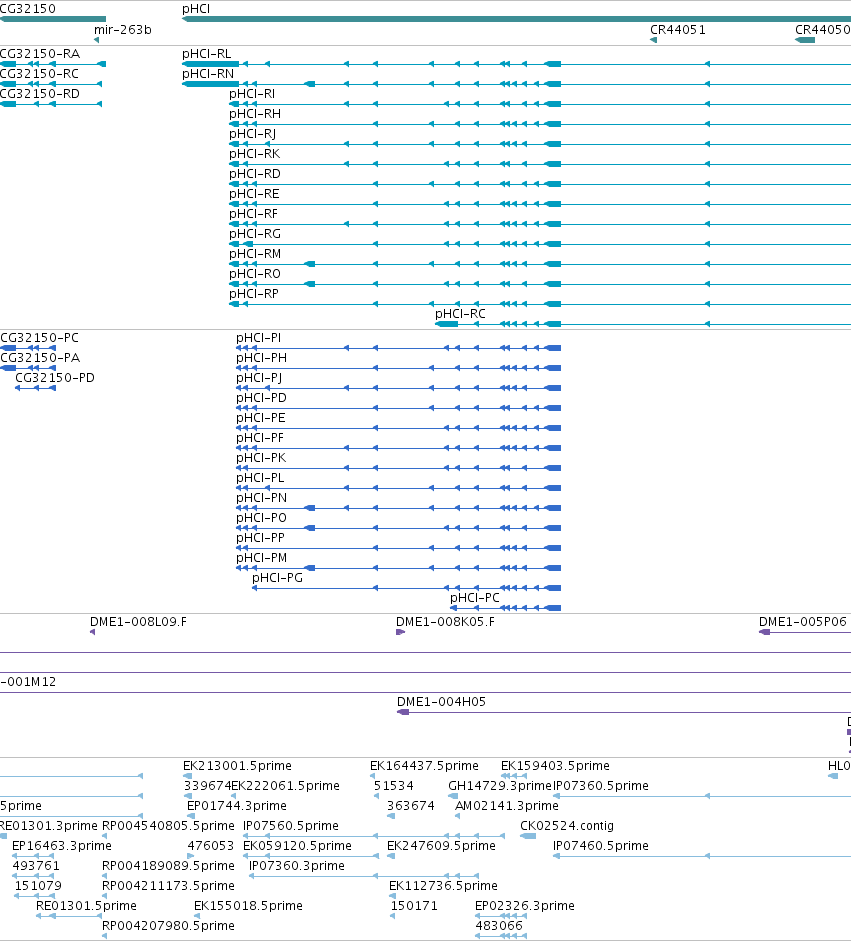Select transcript pHCl-RE

click(x=254, y=193)
